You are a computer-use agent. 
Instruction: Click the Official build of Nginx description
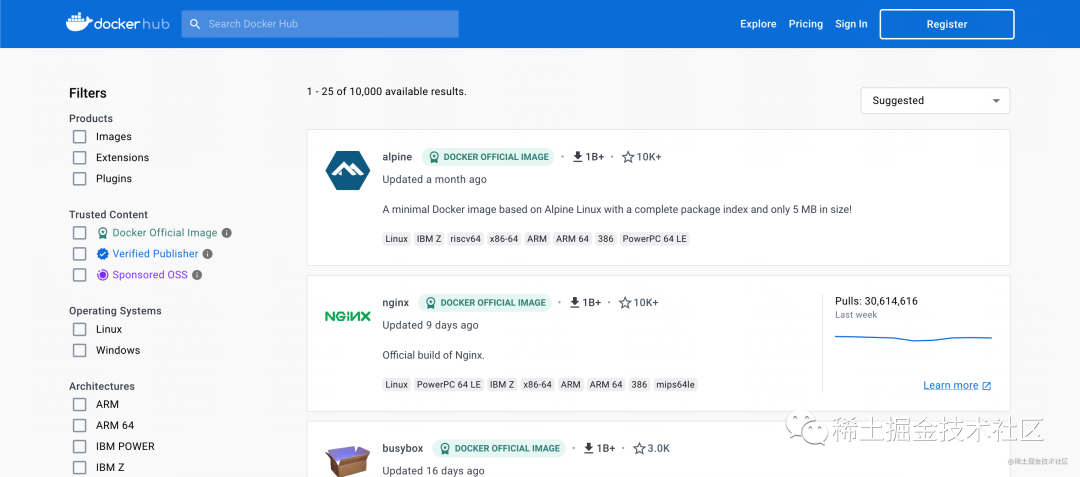coord(434,355)
